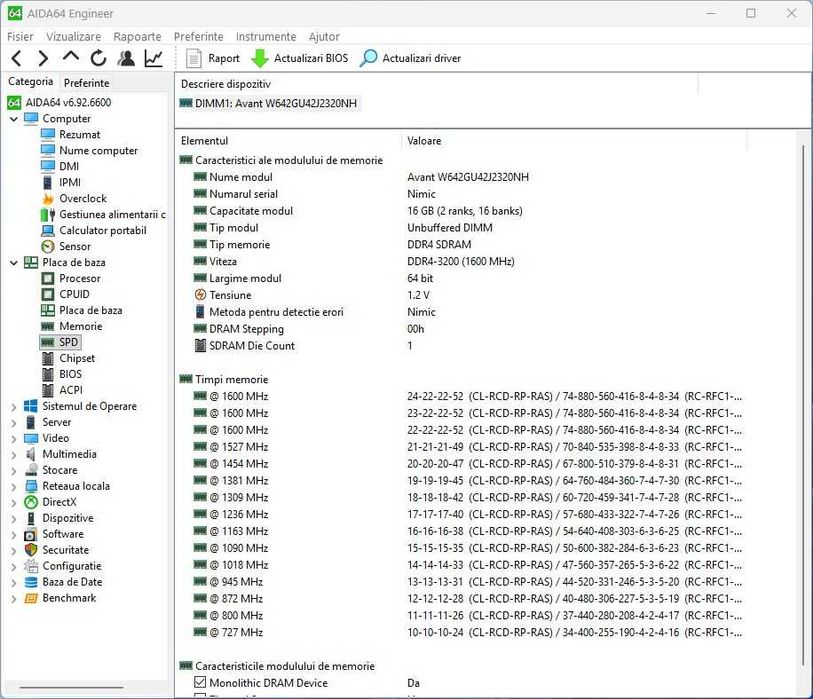Select the CPUID icon

coord(48,295)
